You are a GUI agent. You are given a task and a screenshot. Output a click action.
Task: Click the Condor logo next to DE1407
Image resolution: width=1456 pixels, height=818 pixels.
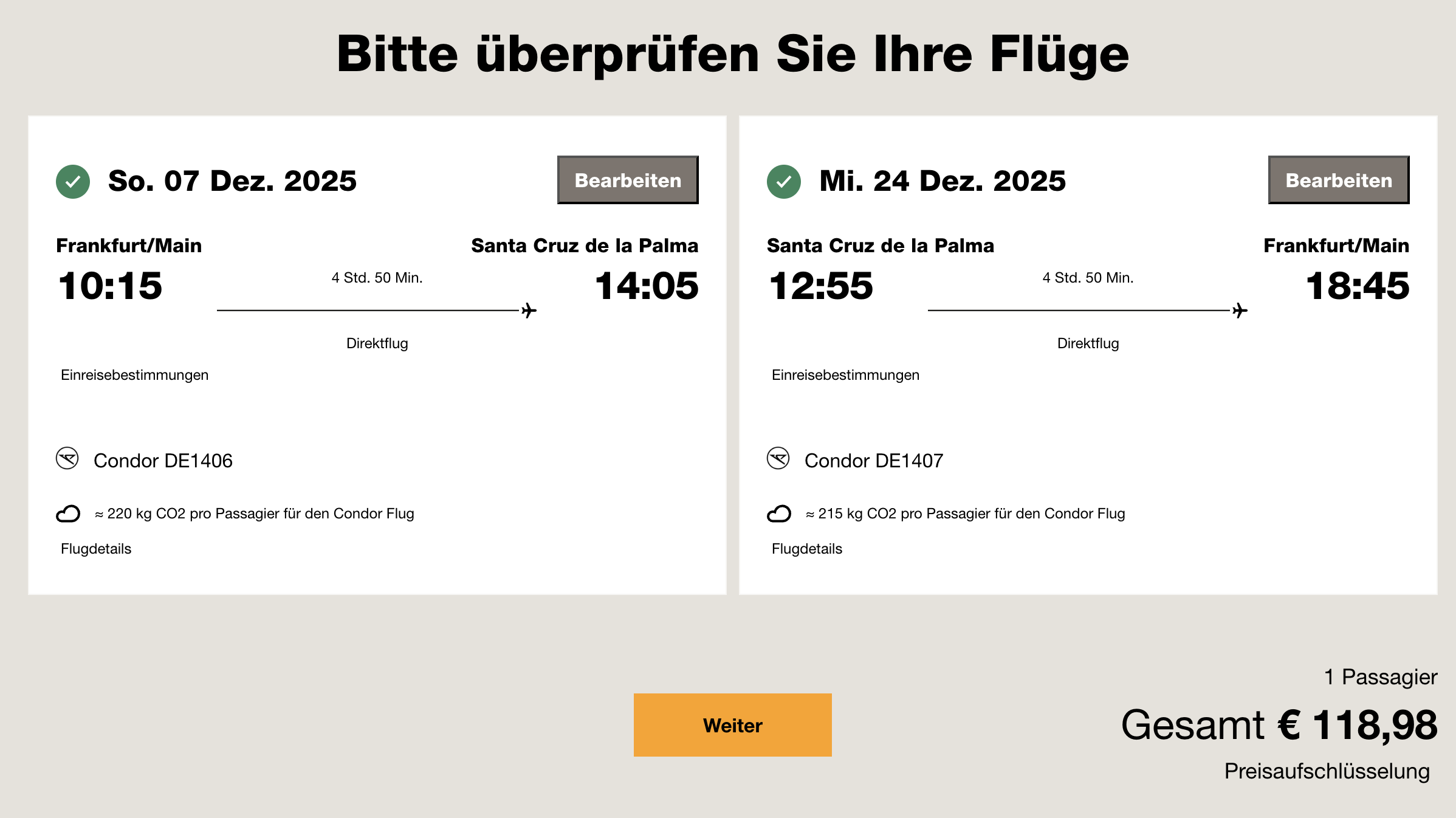coord(778,459)
